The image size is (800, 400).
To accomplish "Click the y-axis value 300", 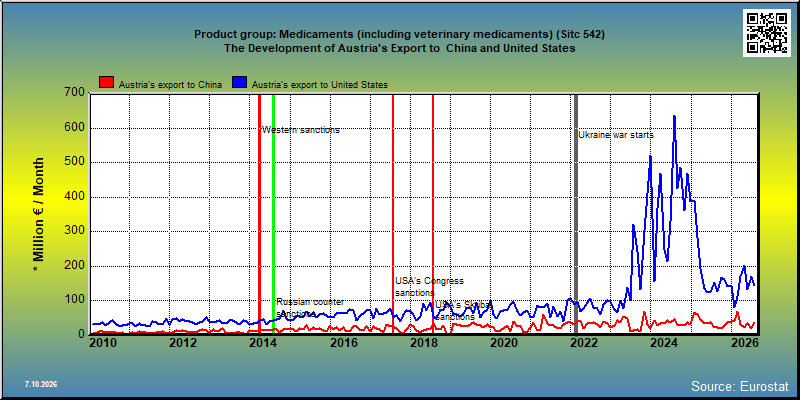I will (74, 232).
